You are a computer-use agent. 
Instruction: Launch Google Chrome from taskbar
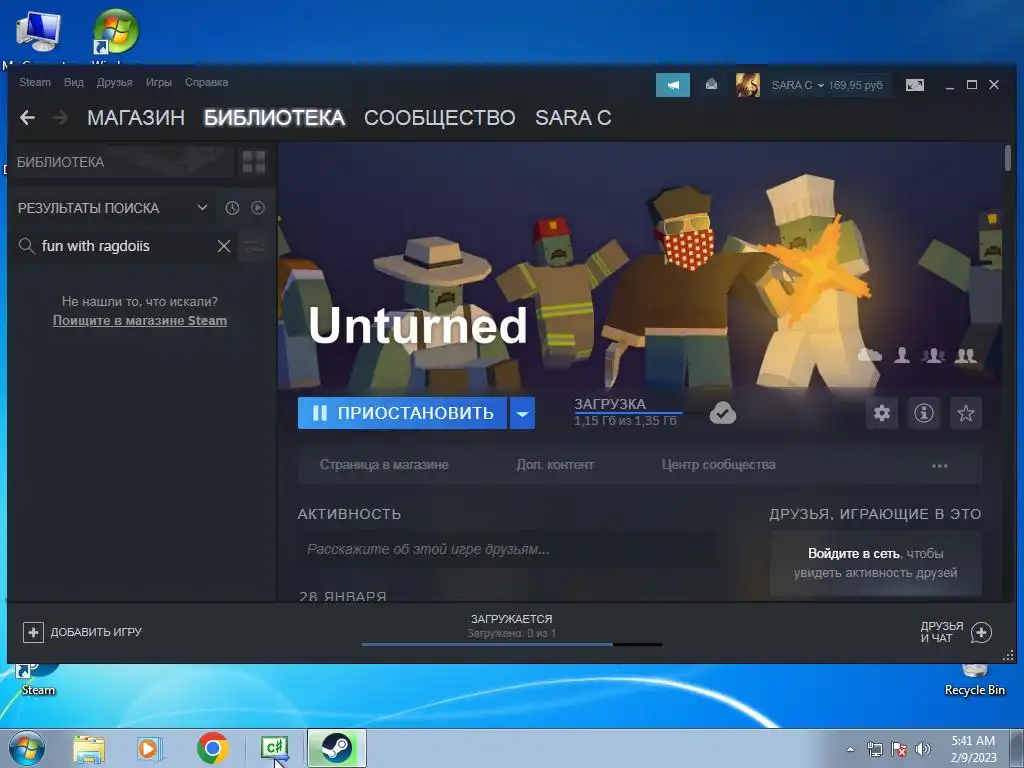(x=212, y=748)
